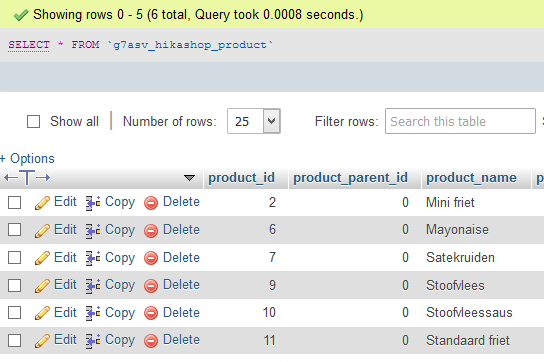Click the pencil Edit icon for Stoofvlees
The height and width of the screenshot is (362, 544).
tap(42, 286)
